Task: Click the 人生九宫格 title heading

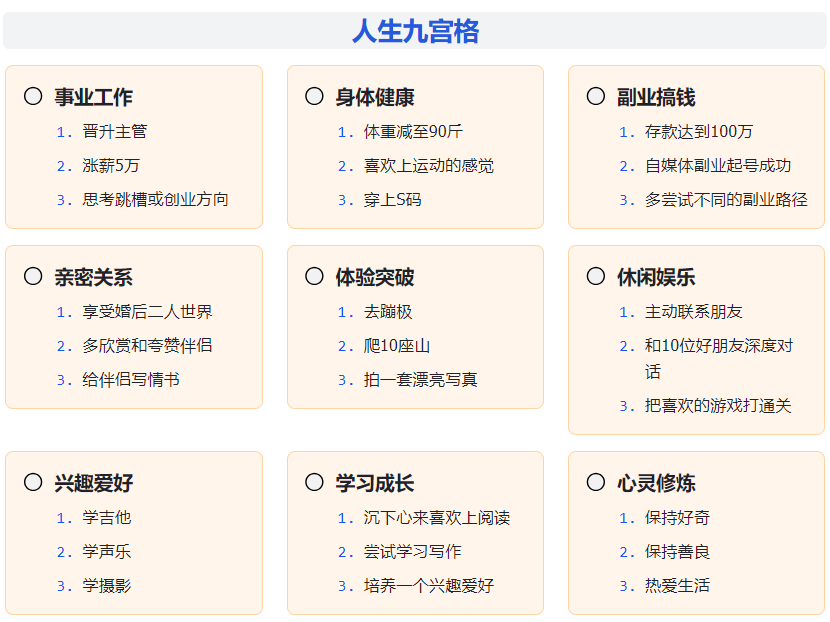Action: click(x=416, y=31)
